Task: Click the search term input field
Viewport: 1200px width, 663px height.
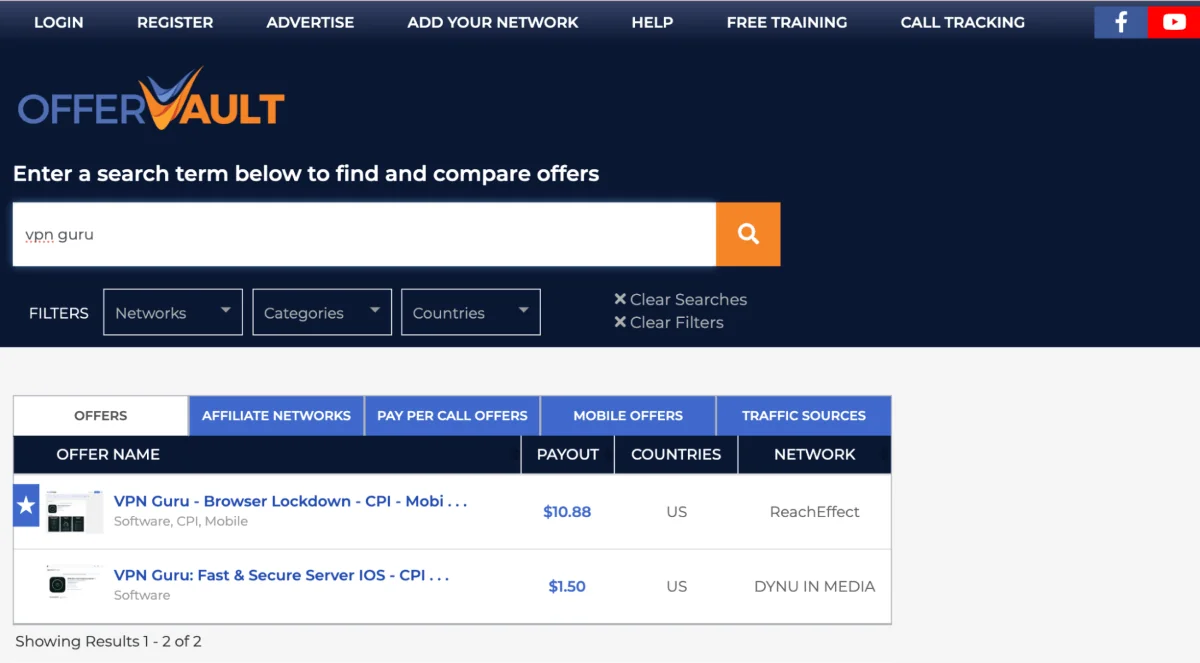Action: [x=364, y=234]
